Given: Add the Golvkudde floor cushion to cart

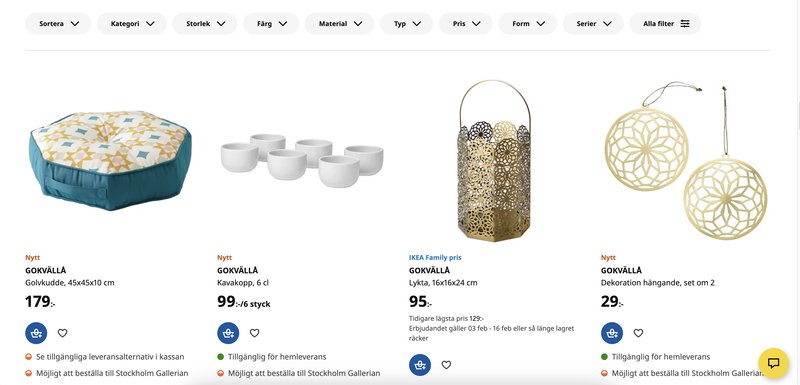Looking at the screenshot, I should (36, 333).
